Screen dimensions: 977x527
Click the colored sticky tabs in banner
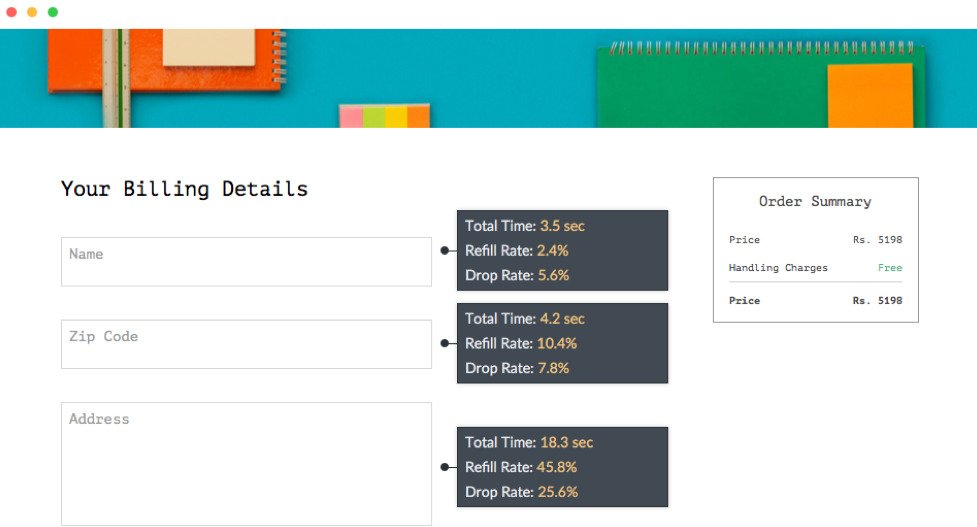384,116
